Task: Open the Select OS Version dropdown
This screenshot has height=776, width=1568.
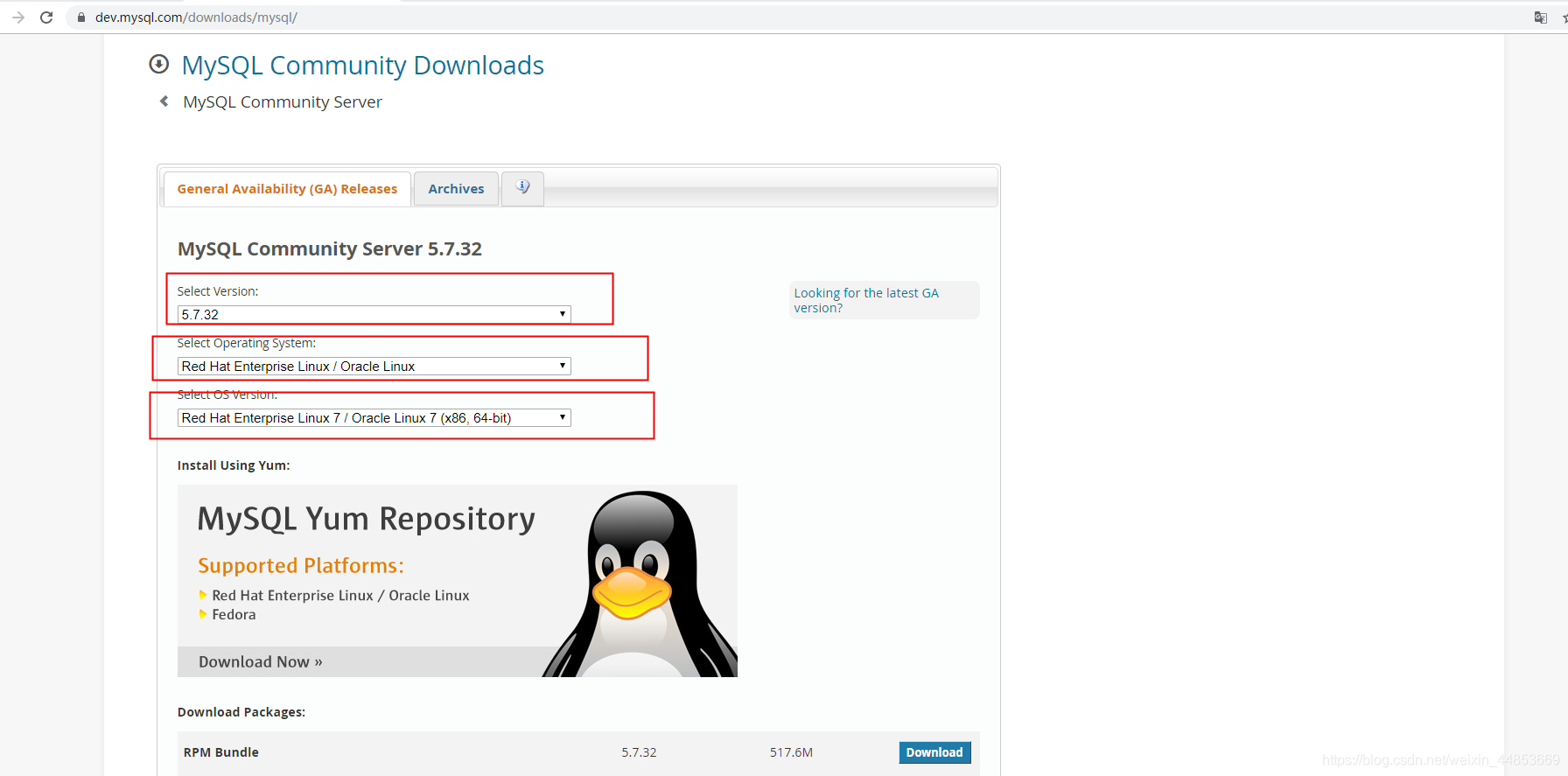Action: click(374, 417)
